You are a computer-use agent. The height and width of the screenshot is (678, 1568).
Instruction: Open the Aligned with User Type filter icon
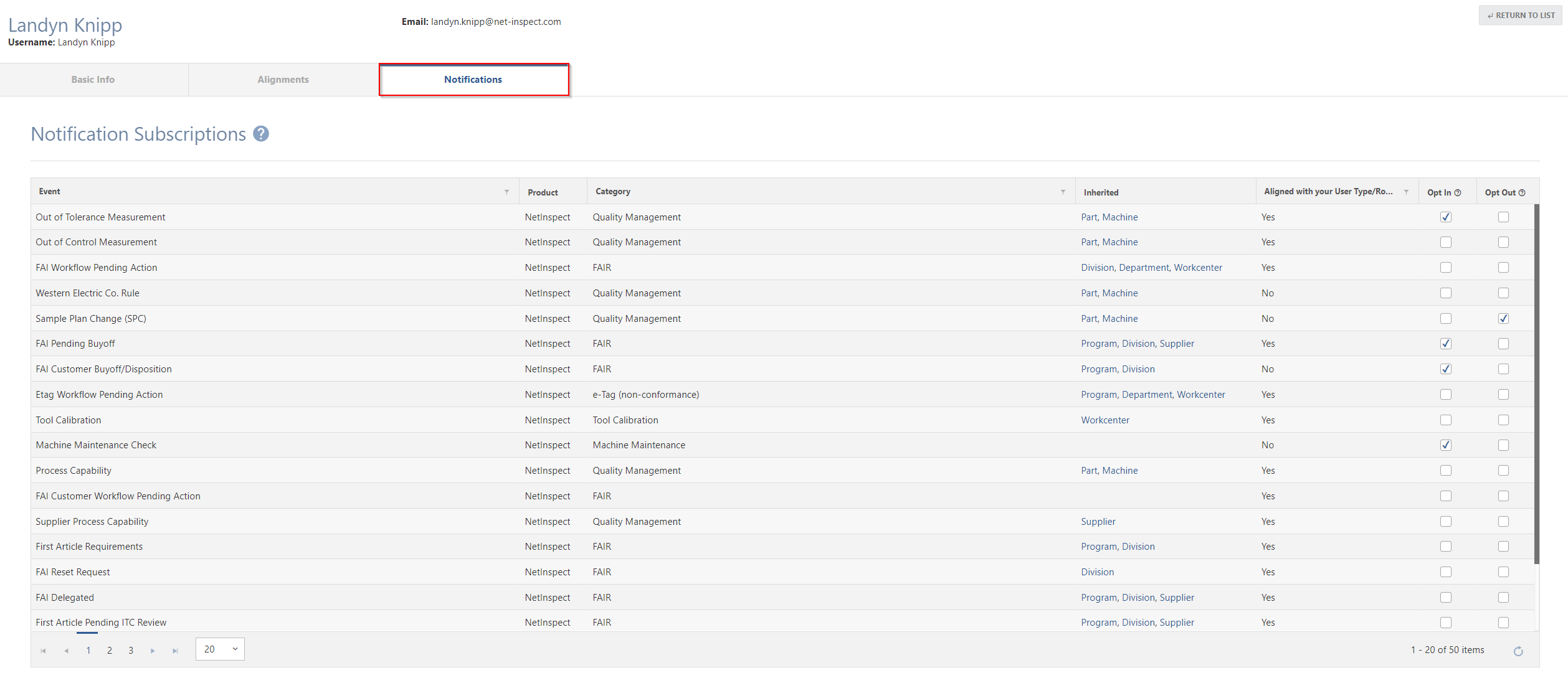click(1406, 192)
